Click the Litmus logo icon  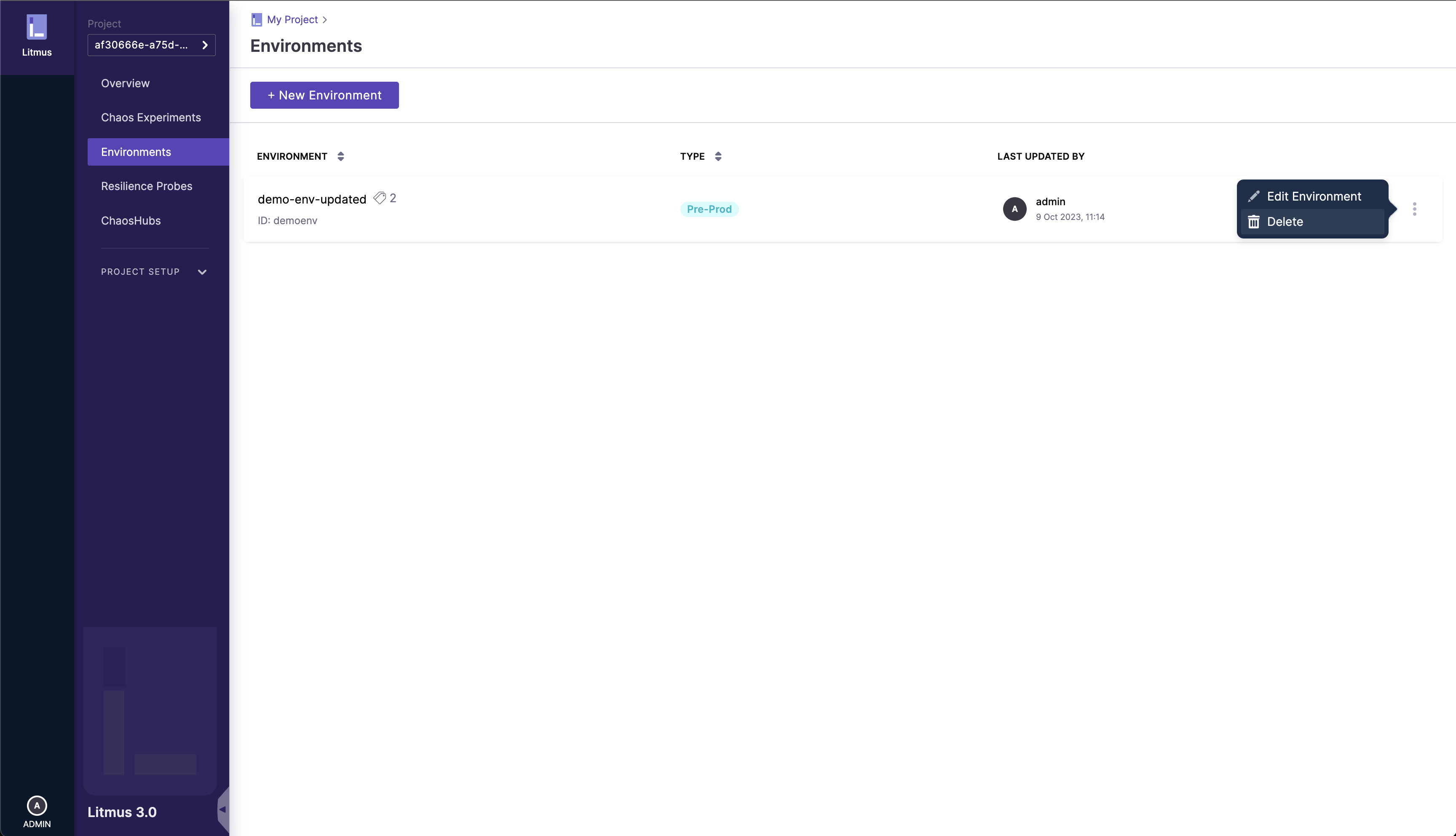[37, 27]
